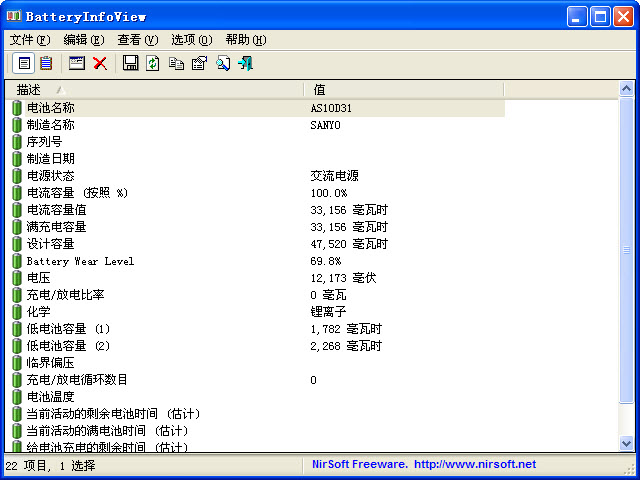The height and width of the screenshot is (480, 640).
Task: Click battery icon beside 电压 row
Action: 17,278
